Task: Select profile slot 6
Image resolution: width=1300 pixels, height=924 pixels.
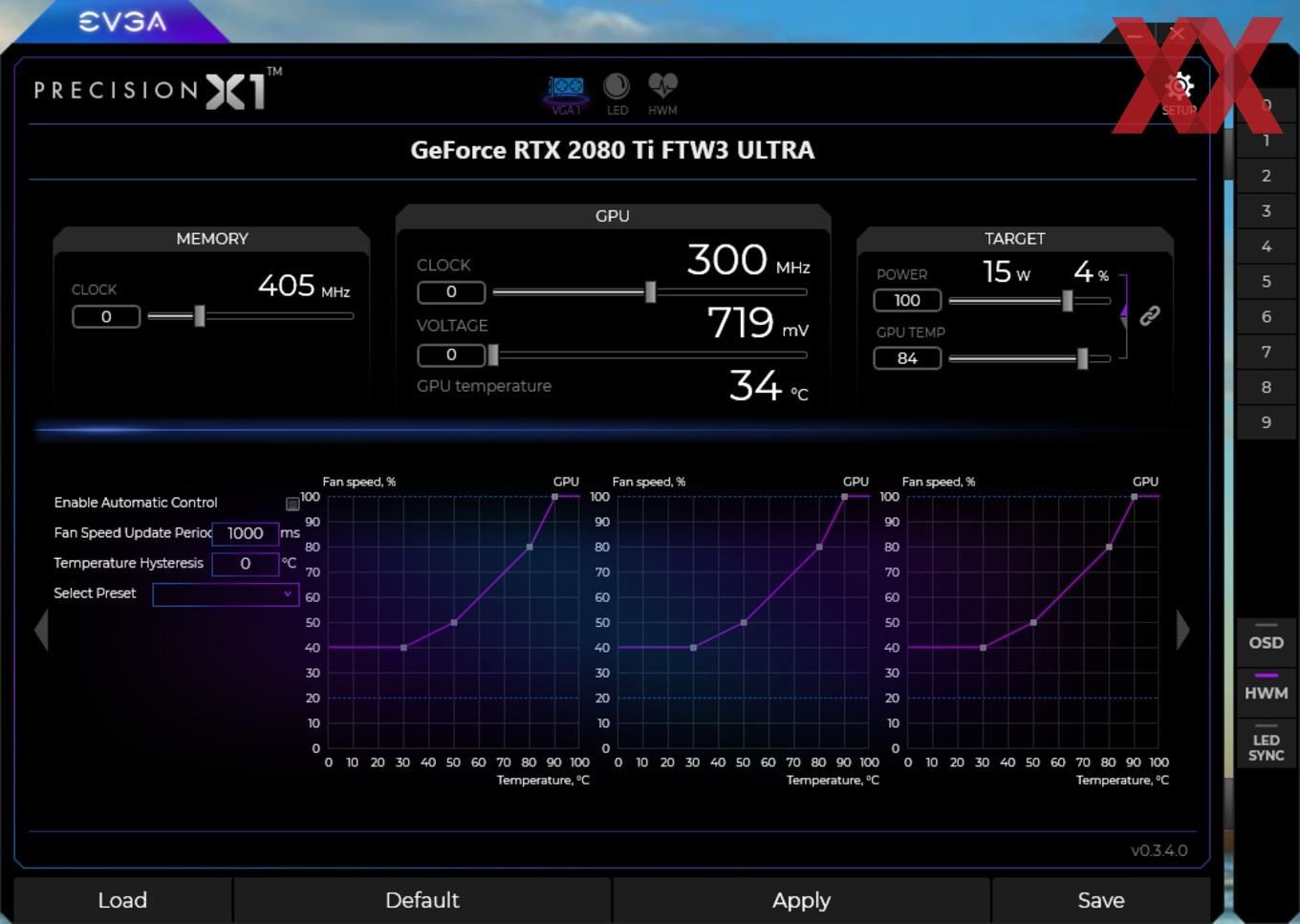Action: tap(1267, 316)
